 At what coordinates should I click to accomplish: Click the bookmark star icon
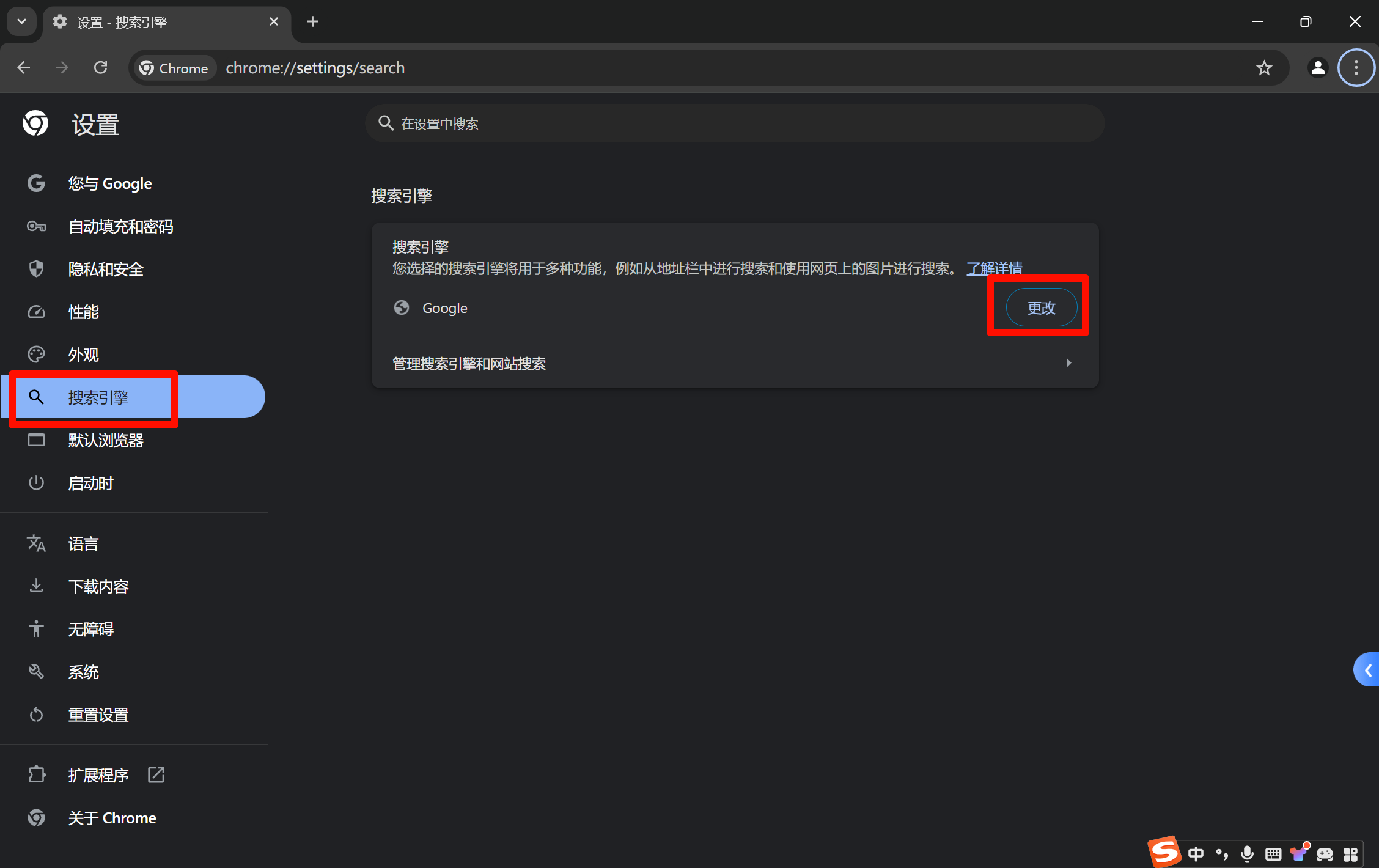coord(1264,68)
